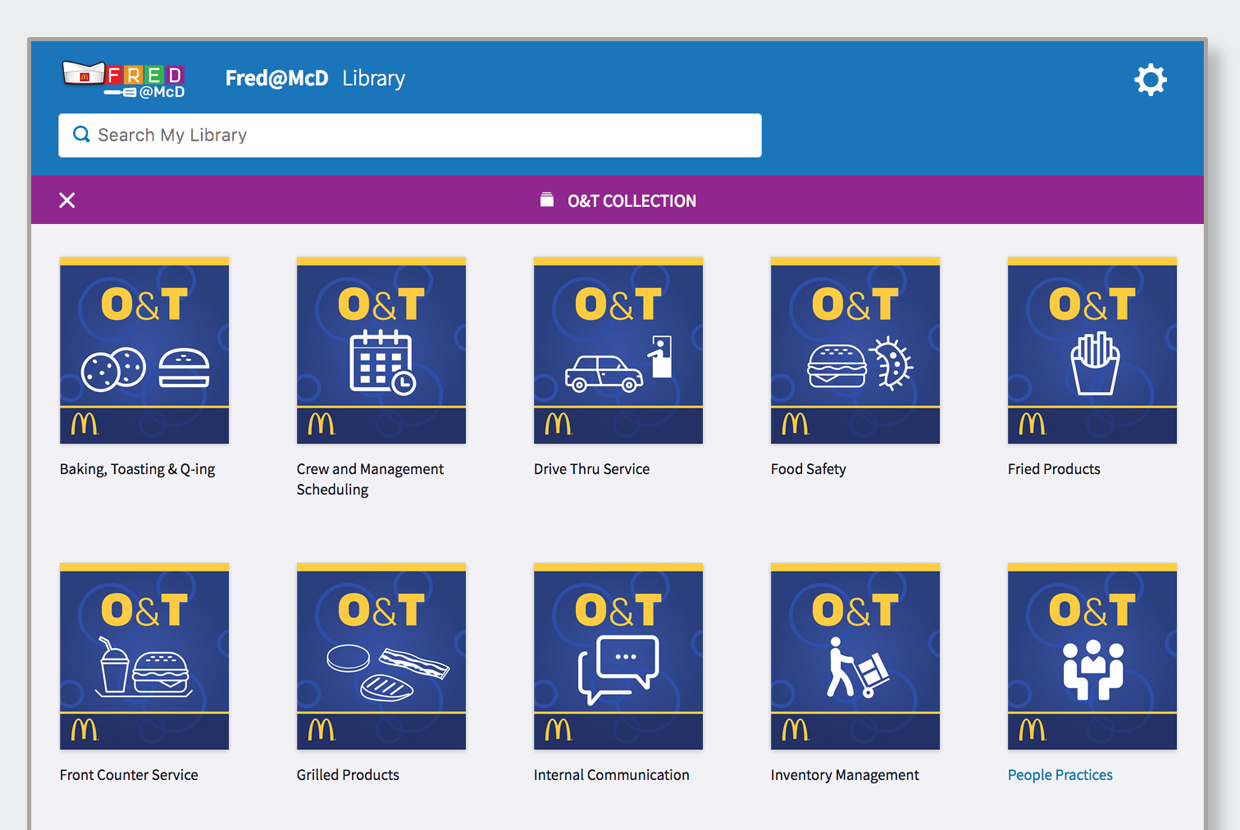
Task: Click the Search My Library field
Action: 410,135
